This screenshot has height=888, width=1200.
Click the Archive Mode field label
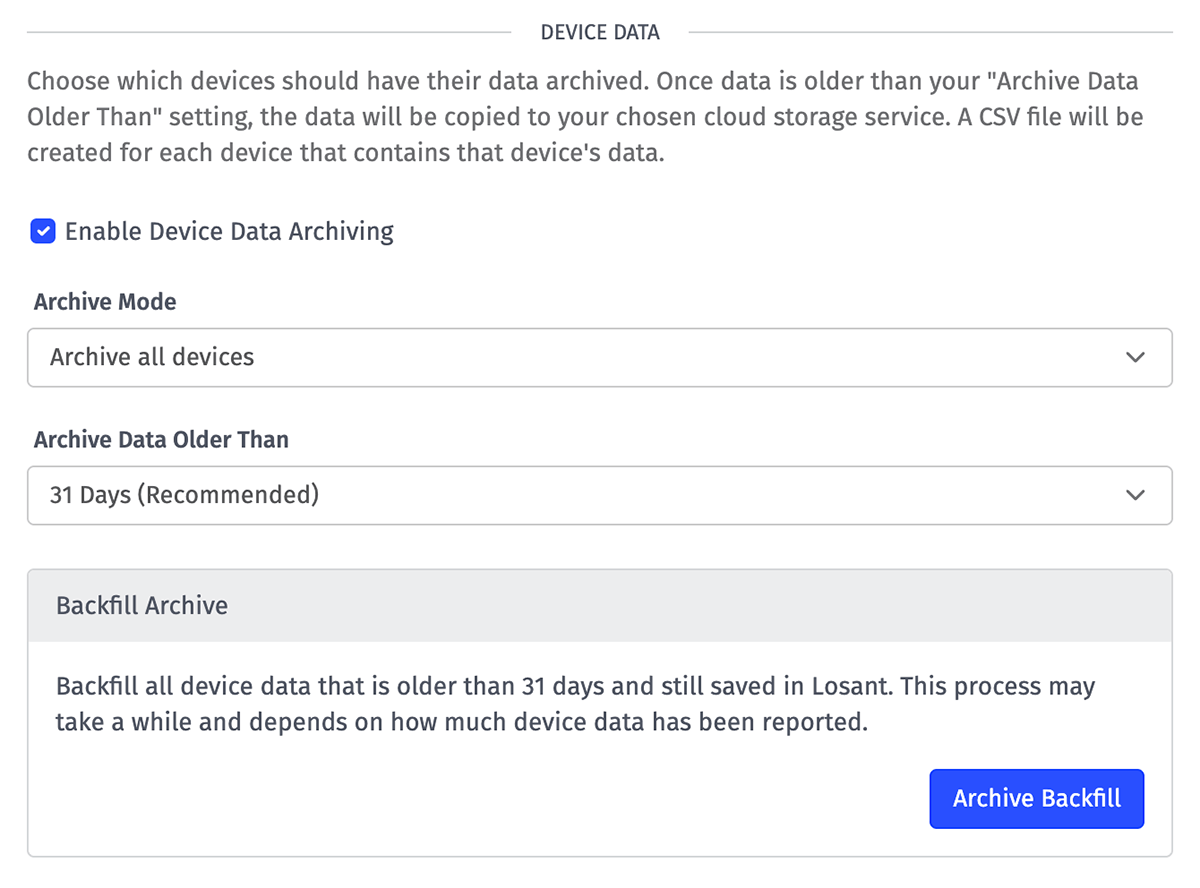pyautogui.click(x=105, y=301)
